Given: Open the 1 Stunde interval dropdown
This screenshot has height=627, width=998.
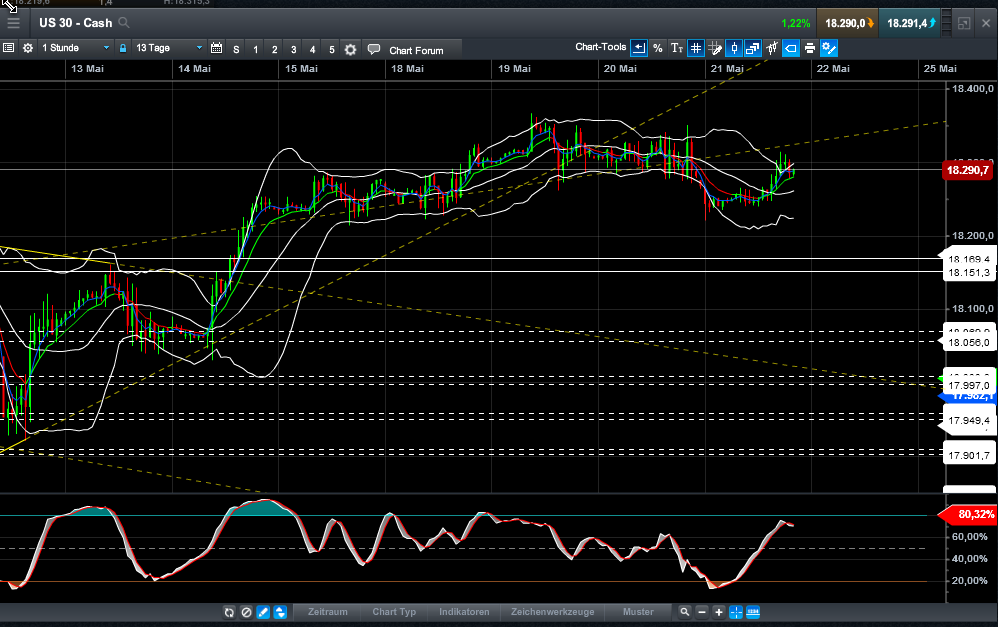Looking at the screenshot, I should pos(75,48).
